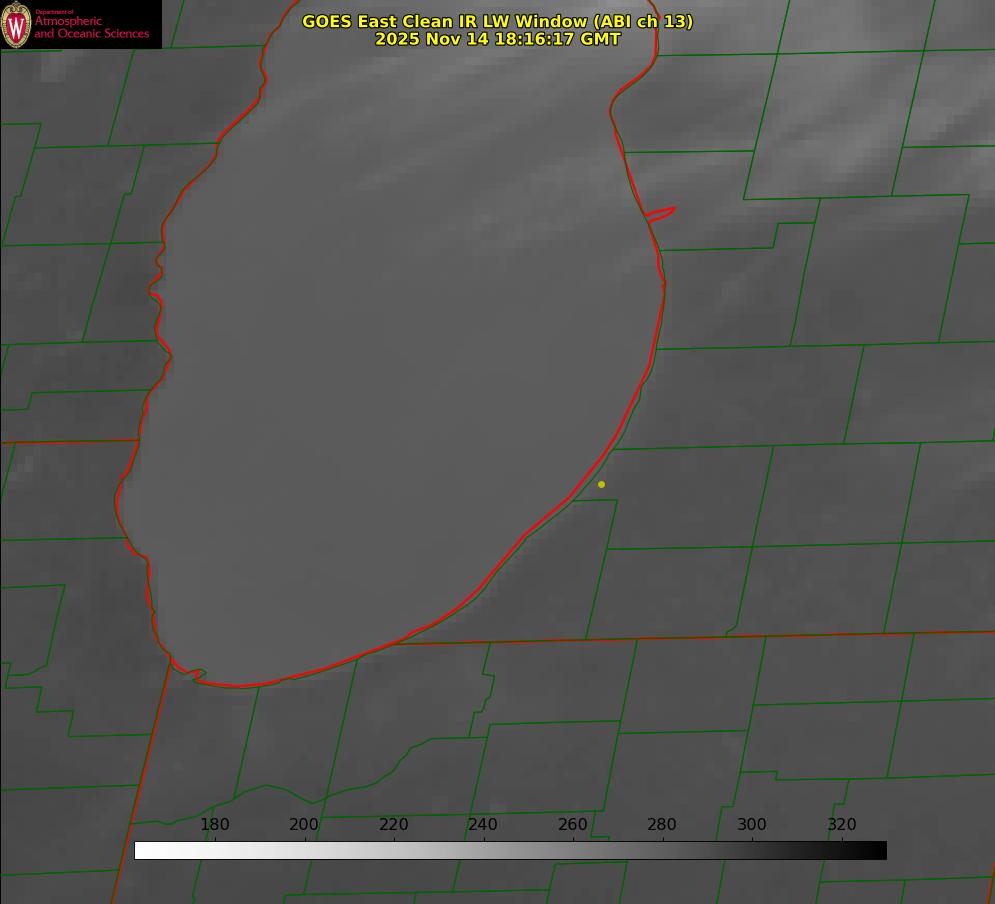Click the small harbor notch at lake's southwest corner
995x904 pixels.
point(195,674)
